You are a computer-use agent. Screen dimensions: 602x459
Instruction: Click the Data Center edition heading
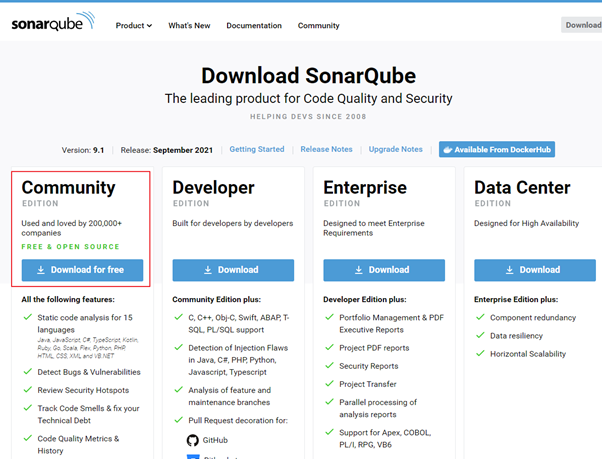522,188
